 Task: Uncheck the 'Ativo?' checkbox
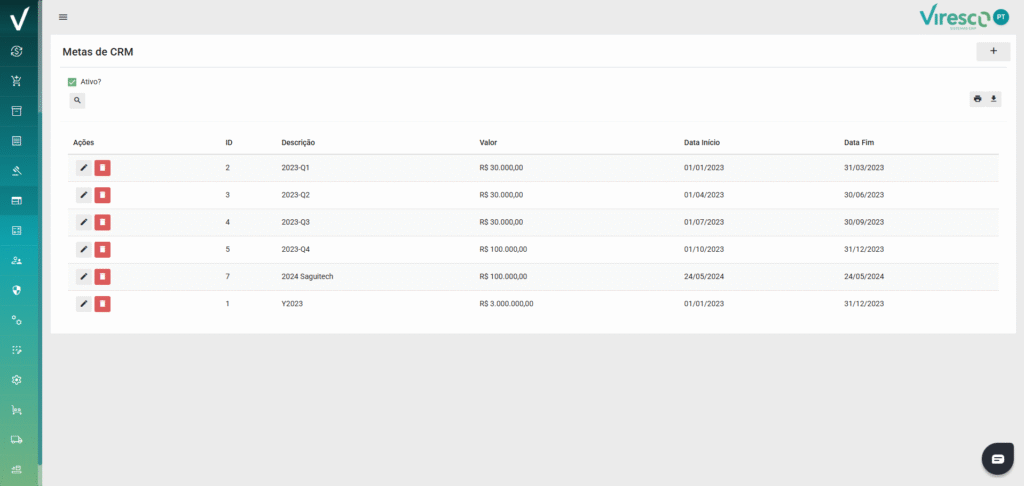click(72, 82)
